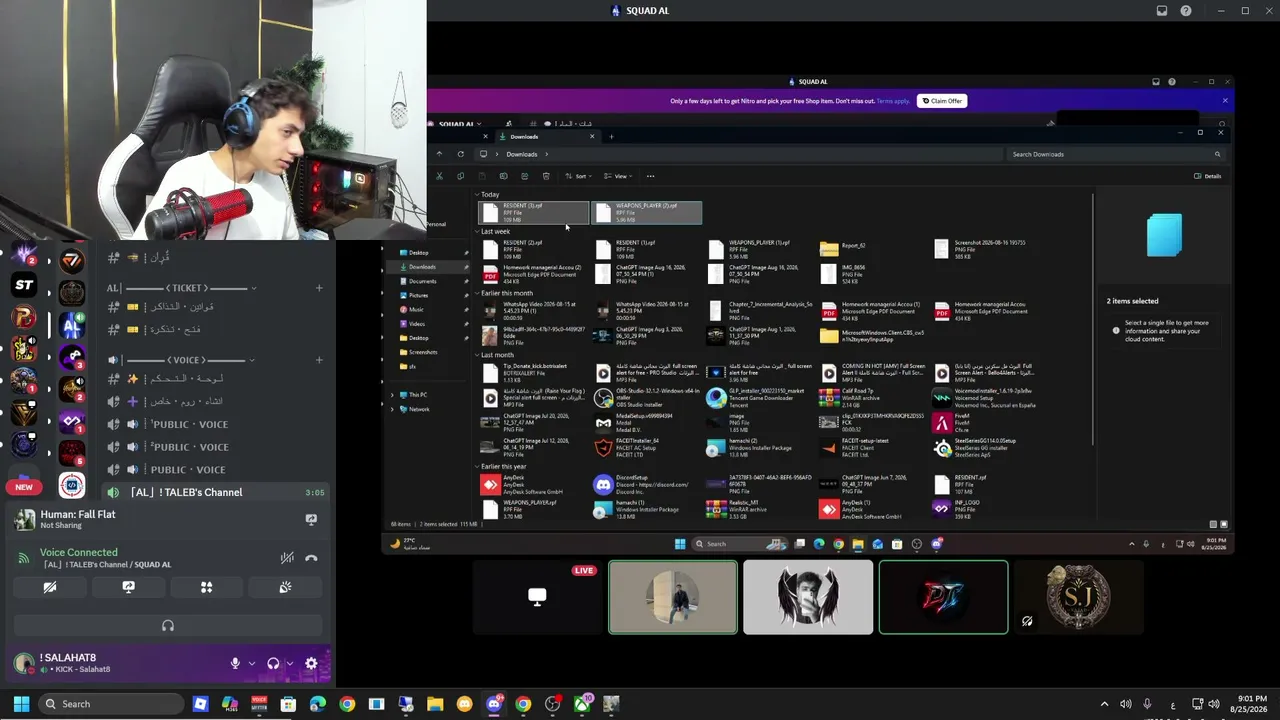Mute microphone in Discord user panel
Viewport: 1280px width, 720px height.
tap(235, 663)
